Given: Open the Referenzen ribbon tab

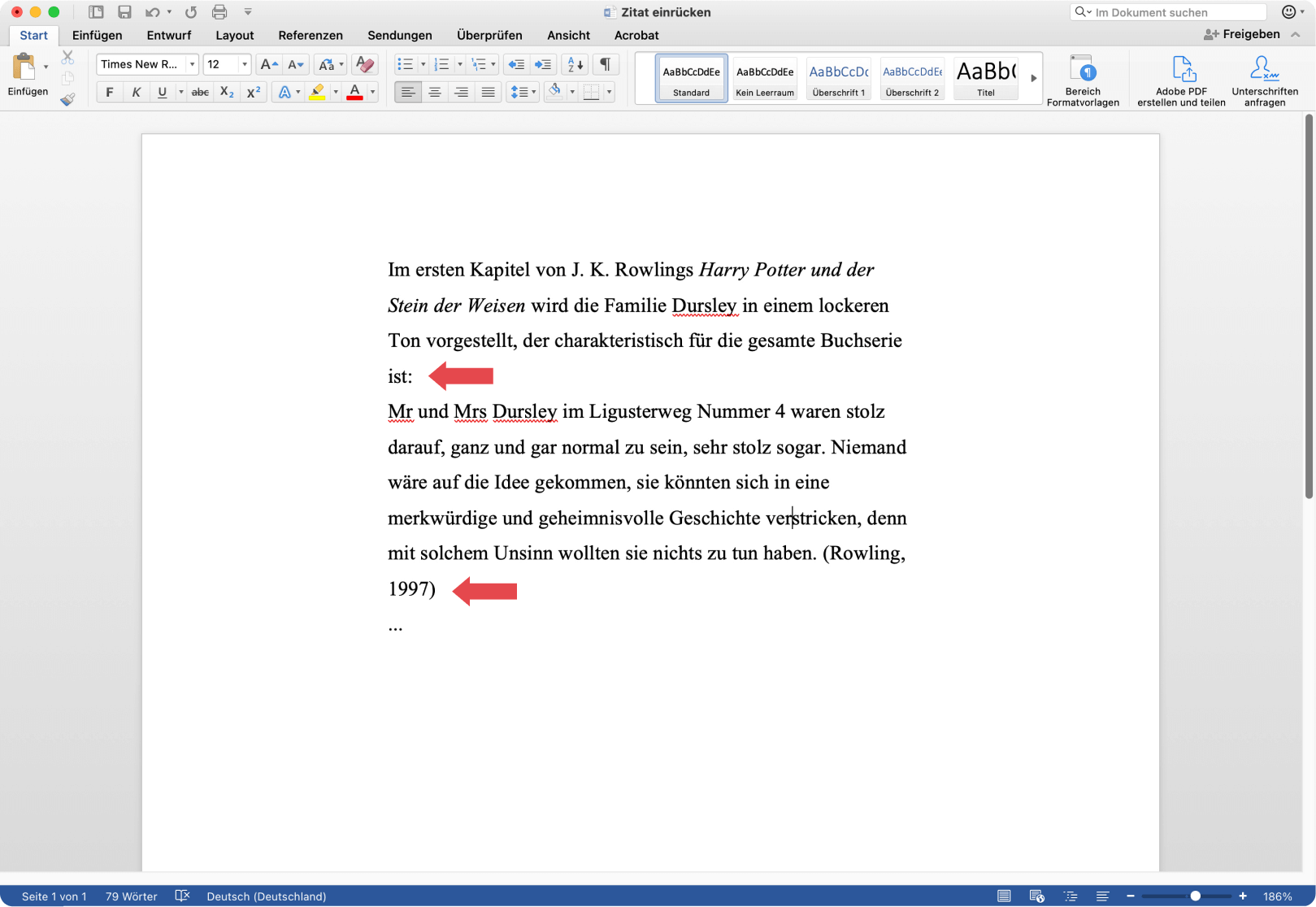Looking at the screenshot, I should [311, 35].
